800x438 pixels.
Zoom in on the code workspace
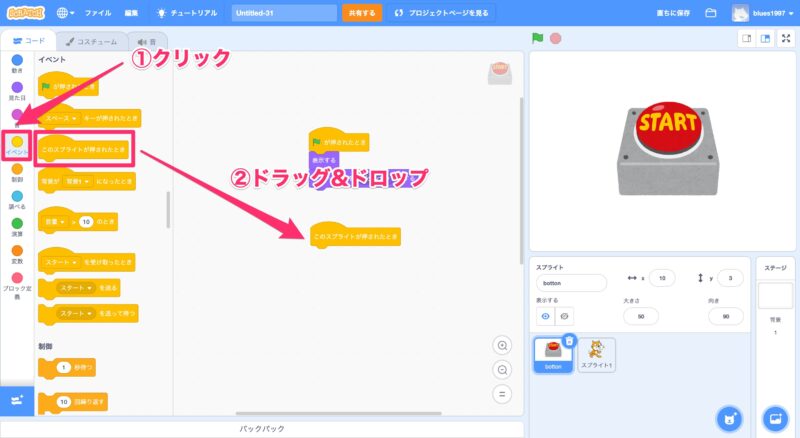[x=503, y=345]
